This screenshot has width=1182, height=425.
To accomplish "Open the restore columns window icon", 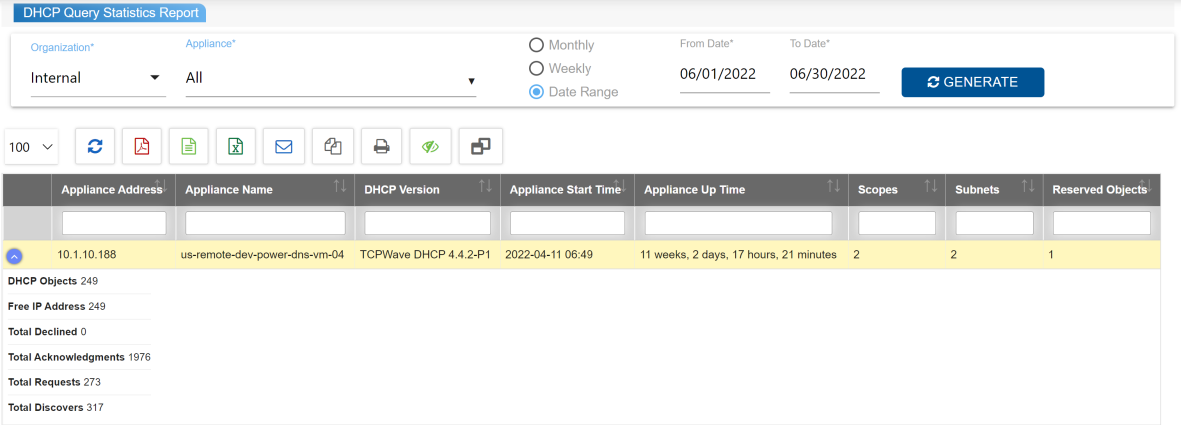I will [480, 146].
